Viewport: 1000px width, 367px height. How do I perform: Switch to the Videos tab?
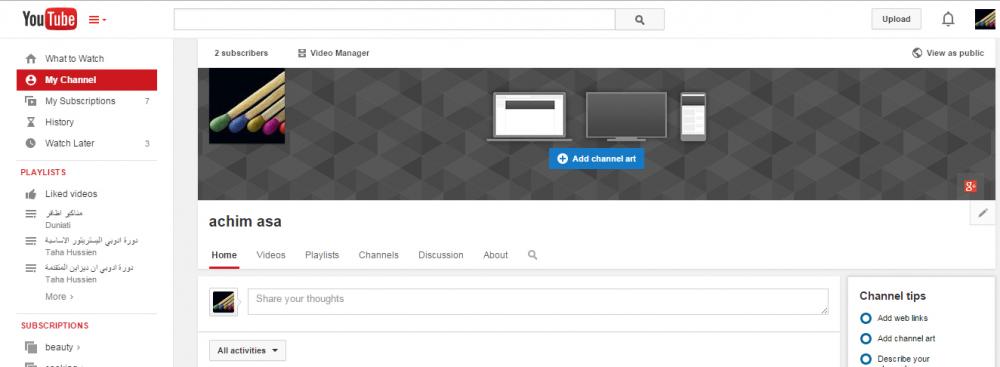click(x=271, y=255)
